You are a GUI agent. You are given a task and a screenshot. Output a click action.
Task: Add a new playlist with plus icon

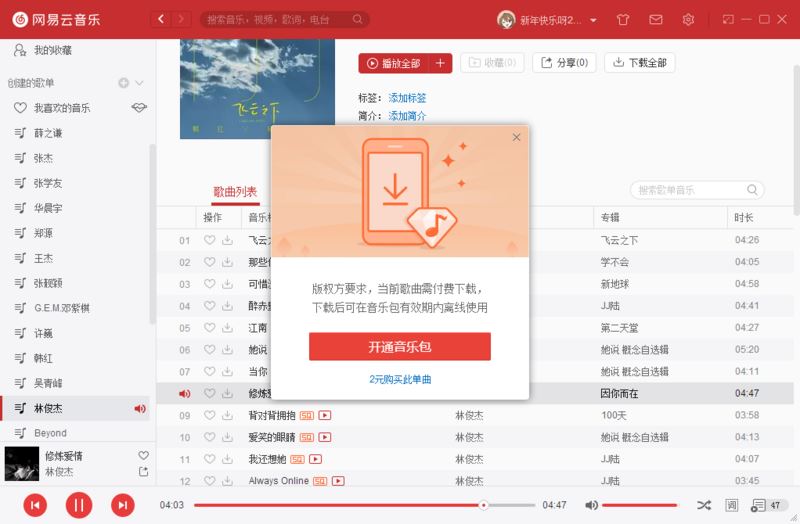(x=123, y=83)
